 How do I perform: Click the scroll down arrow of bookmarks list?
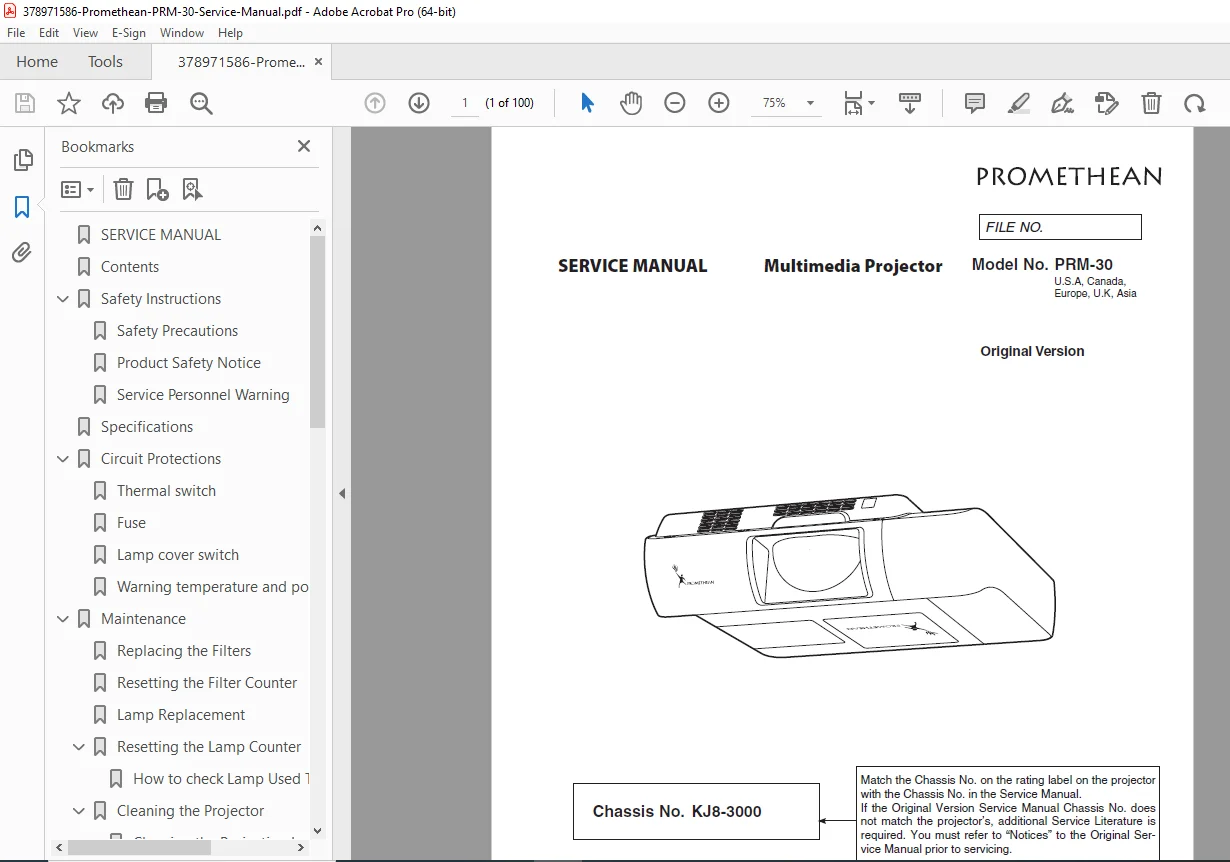point(318,830)
